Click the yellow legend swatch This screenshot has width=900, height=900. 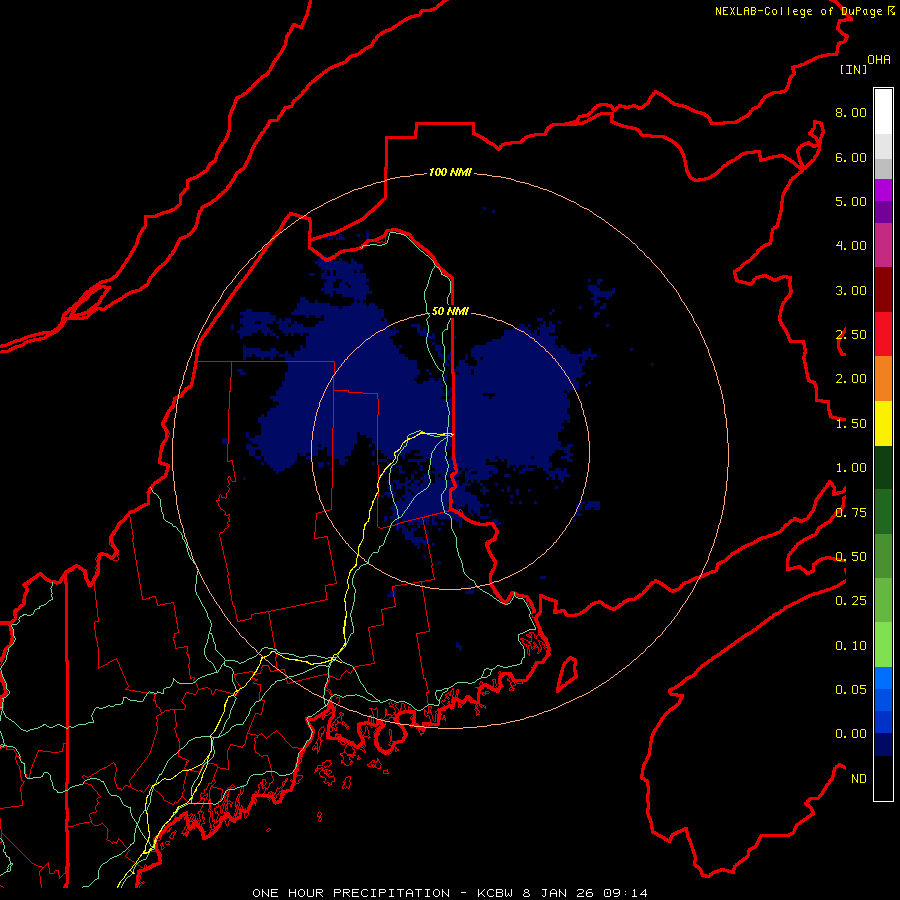[x=883, y=423]
